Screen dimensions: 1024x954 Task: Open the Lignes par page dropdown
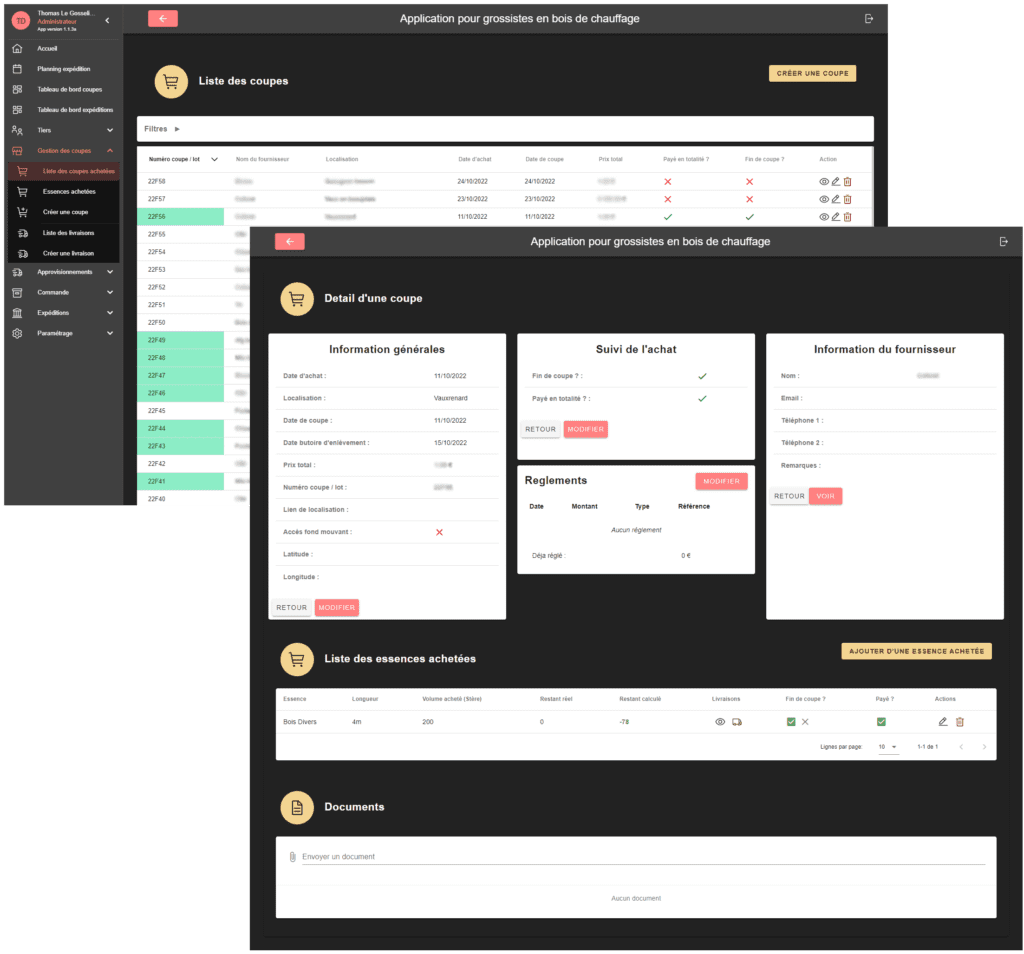(888, 747)
